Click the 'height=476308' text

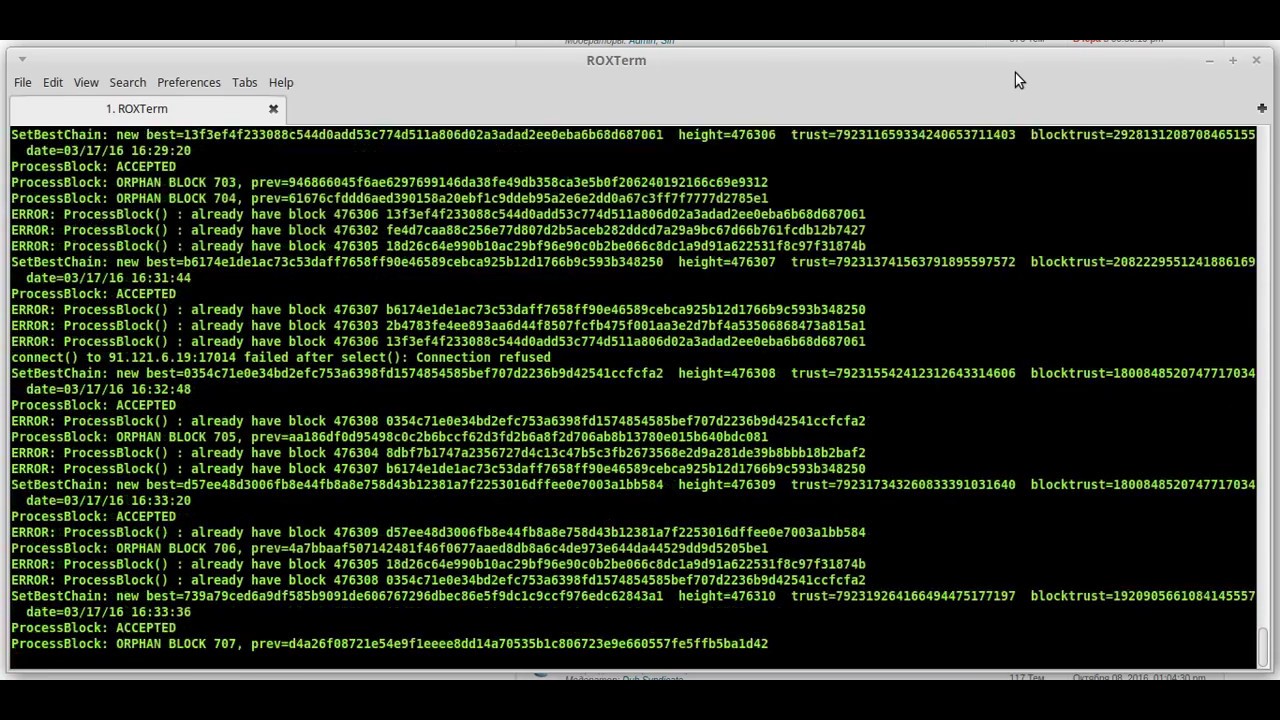tap(727, 373)
